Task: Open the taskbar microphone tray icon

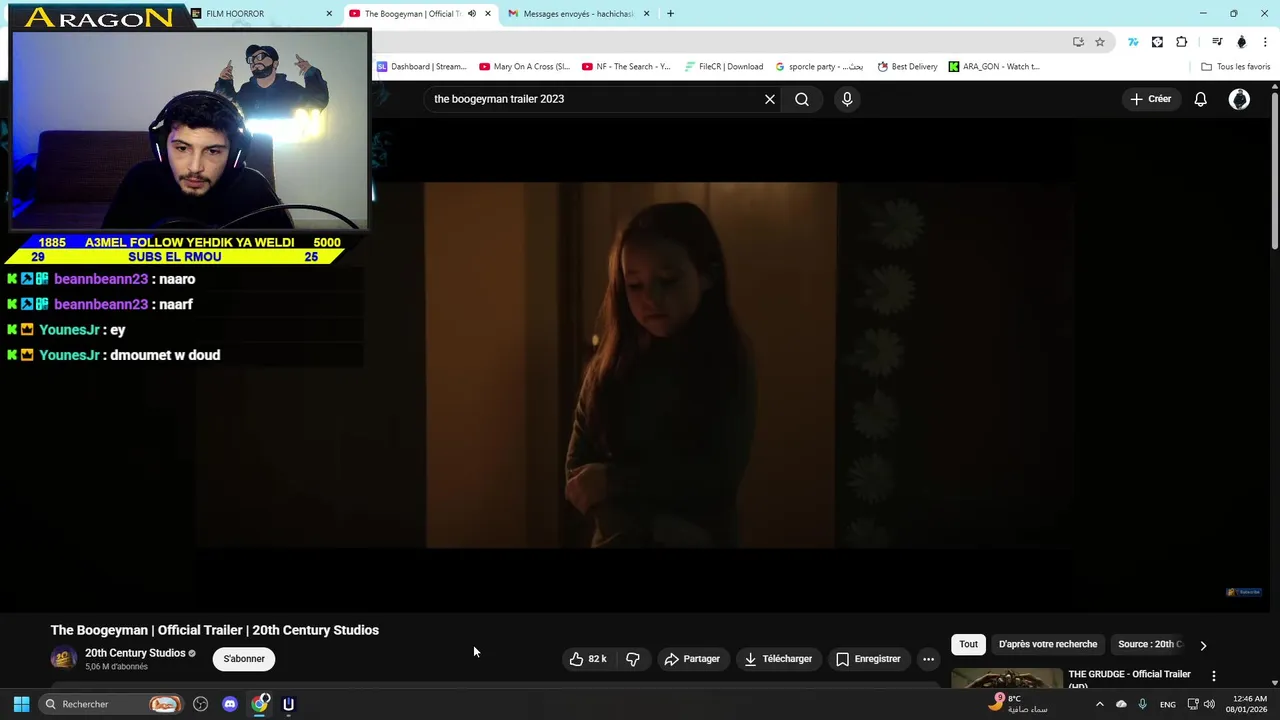Action: 1142,704
